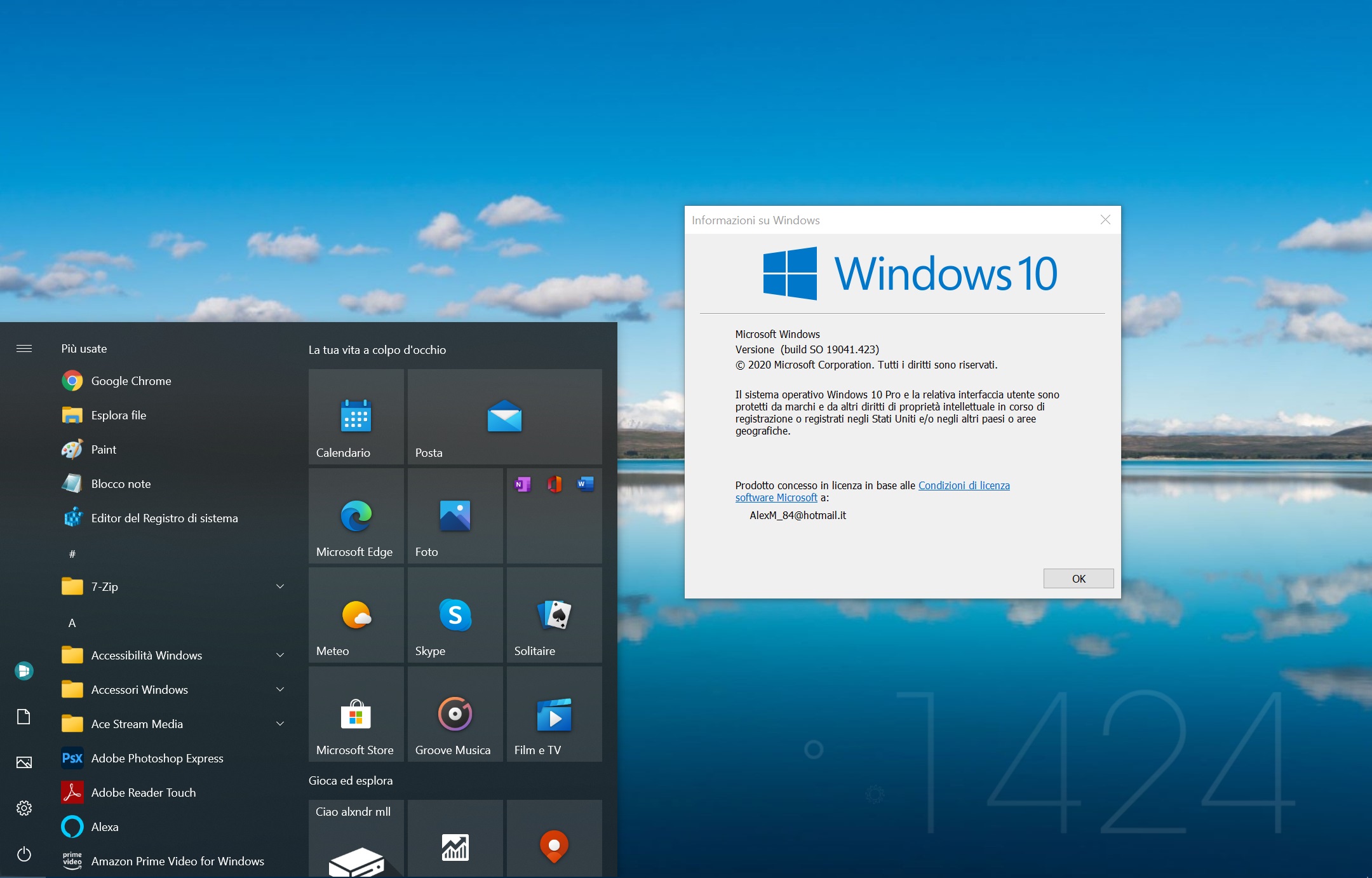Open Amazon Prime Video for Windows
The height and width of the screenshot is (878, 1372).
pyautogui.click(x=171, y=861)
